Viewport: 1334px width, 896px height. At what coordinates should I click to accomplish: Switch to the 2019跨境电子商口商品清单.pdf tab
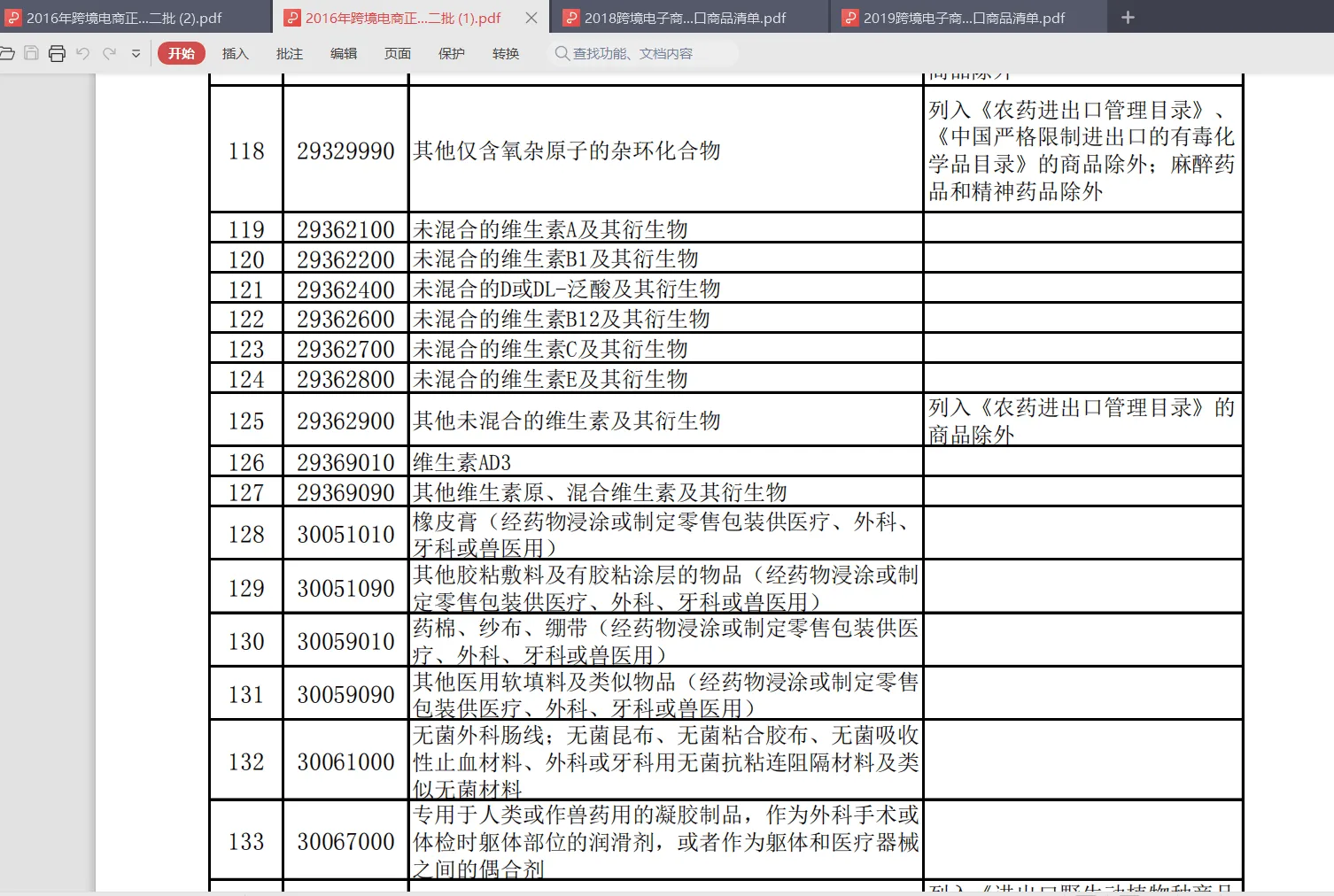(x=961, y=17)
